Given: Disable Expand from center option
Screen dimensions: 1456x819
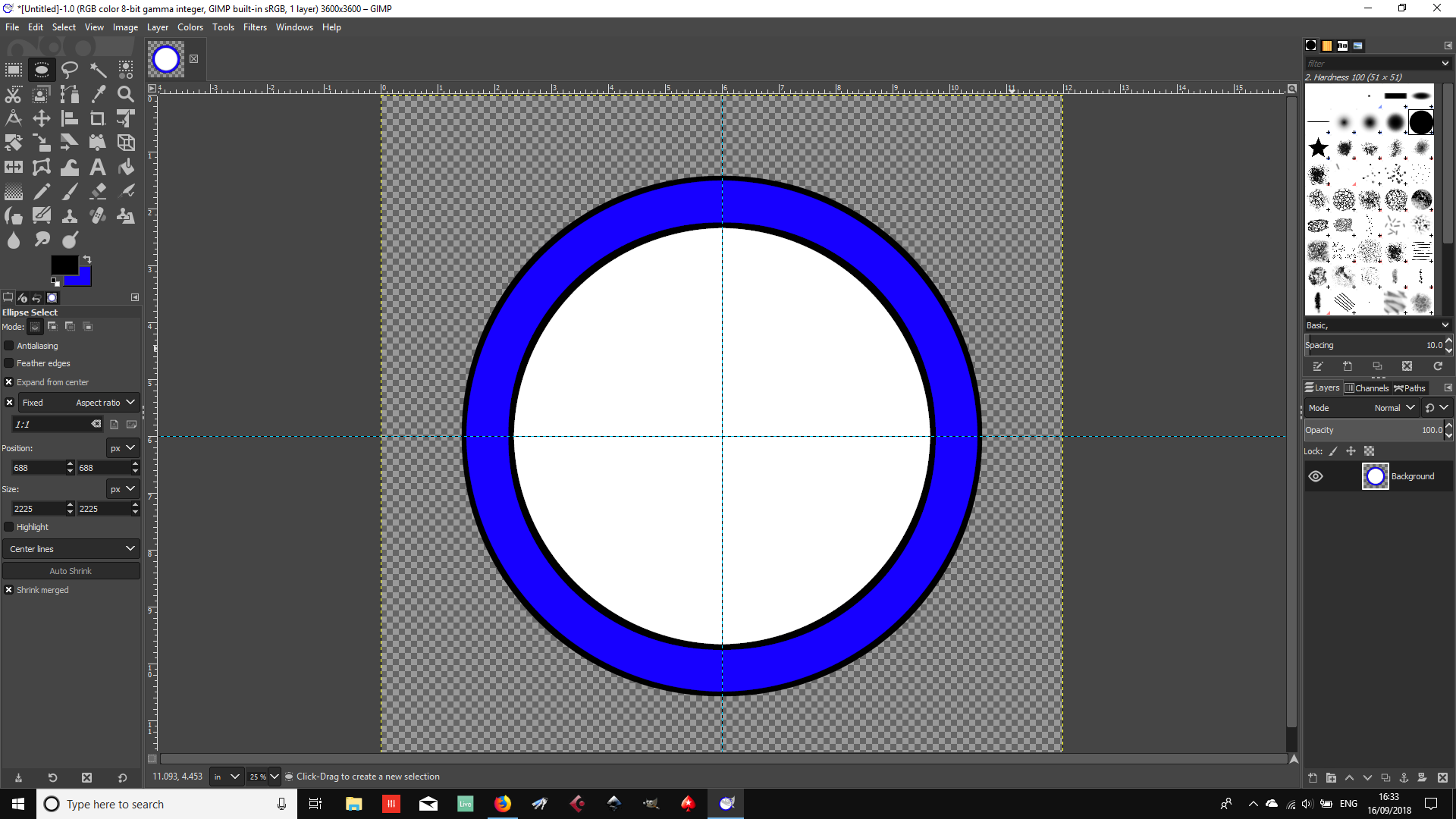Looking at the screenshot, I should pos(9,382).
